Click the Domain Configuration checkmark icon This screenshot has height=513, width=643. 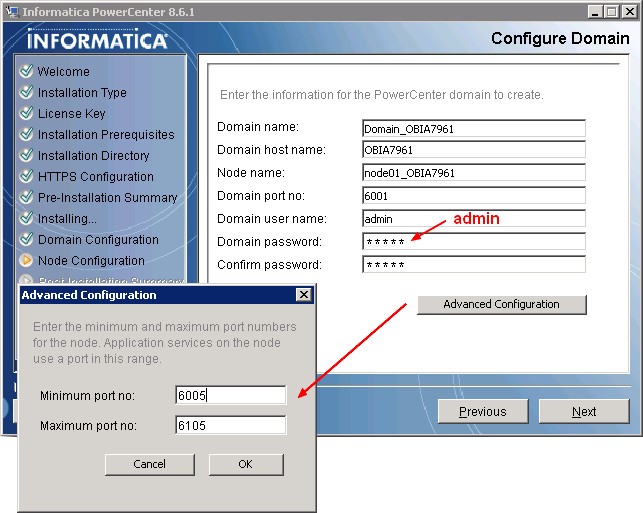click(26, 239)
